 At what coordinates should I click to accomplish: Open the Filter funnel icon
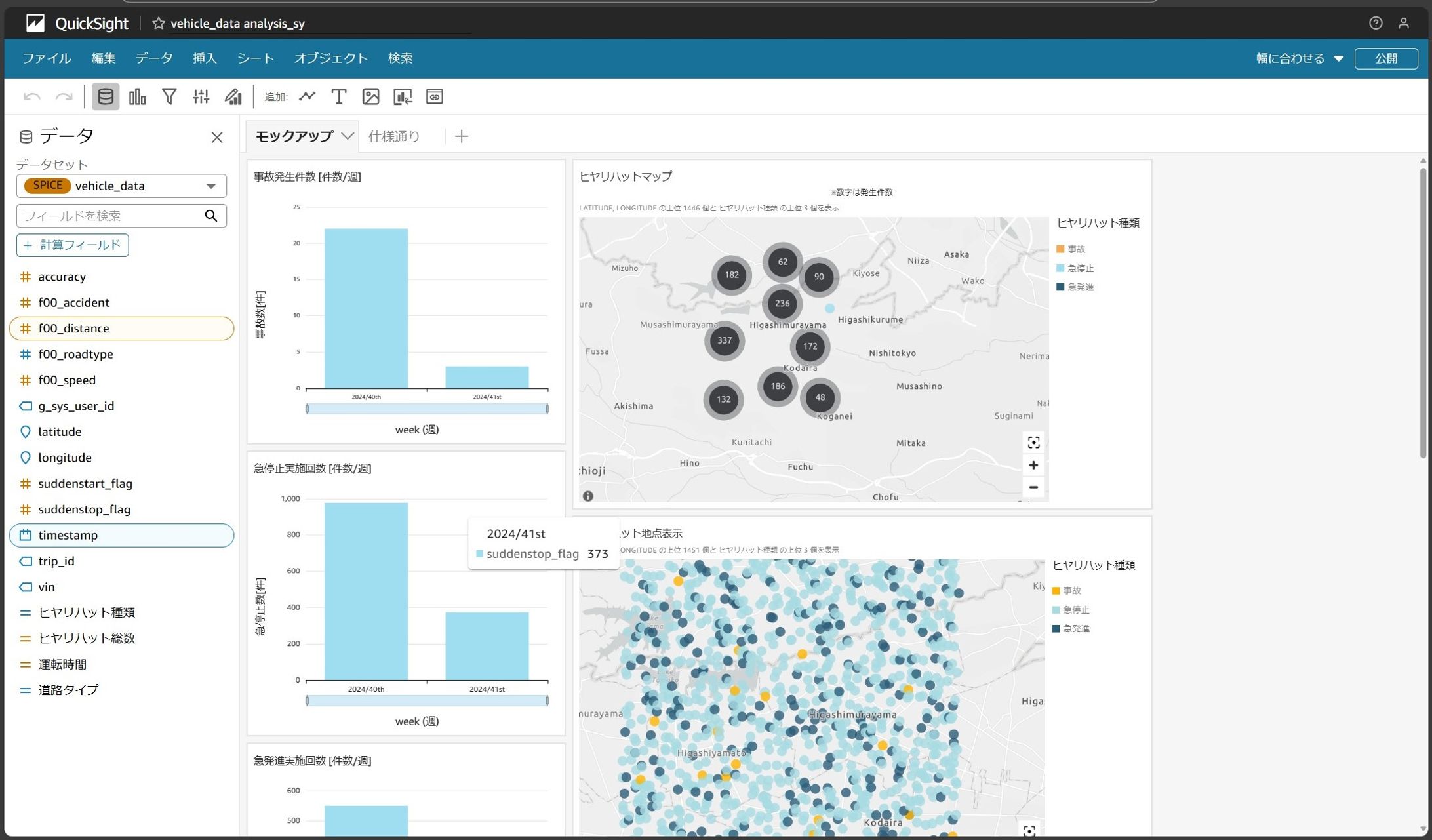click(x=169, y=97)
